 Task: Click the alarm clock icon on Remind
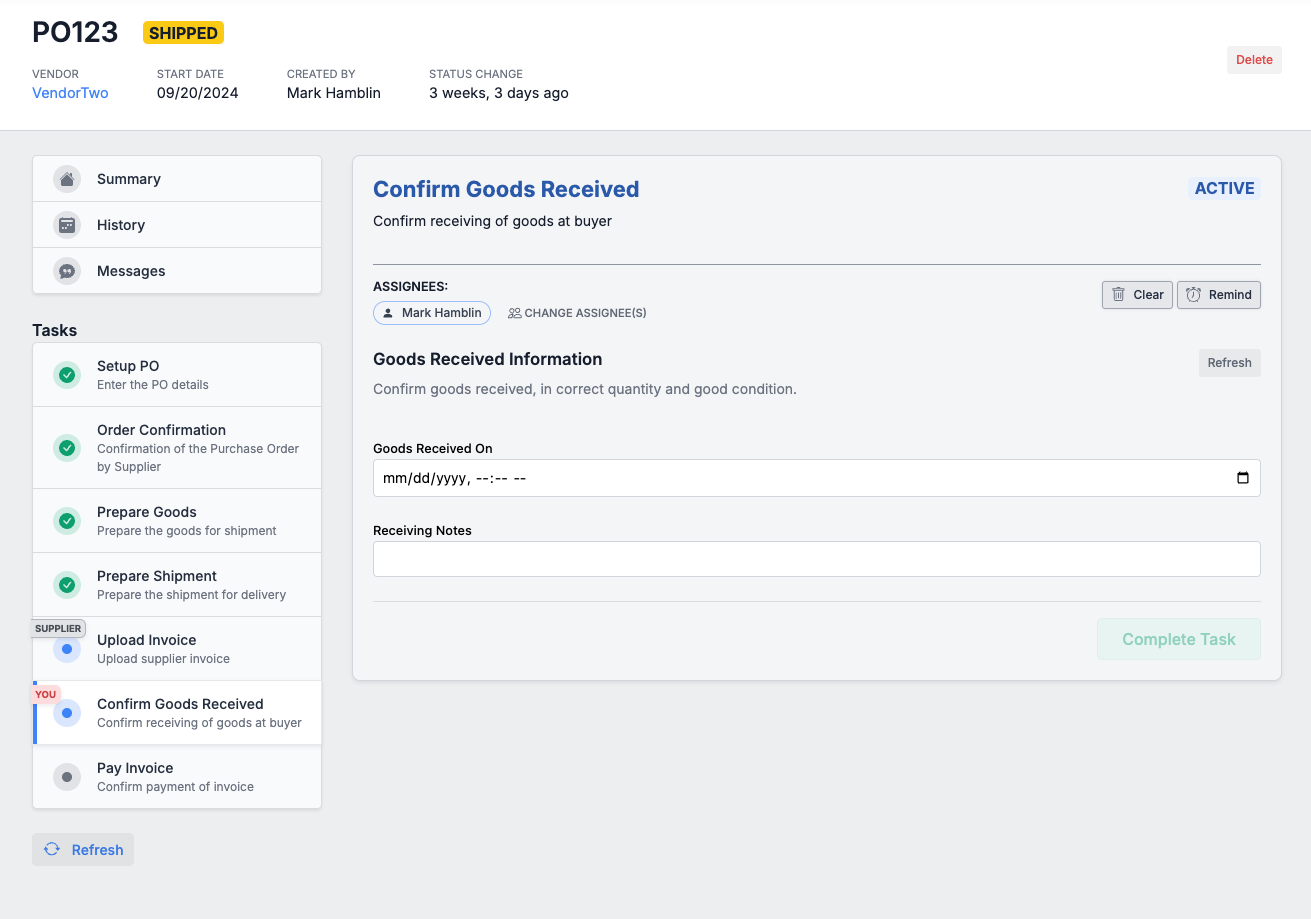point(1193,295)
